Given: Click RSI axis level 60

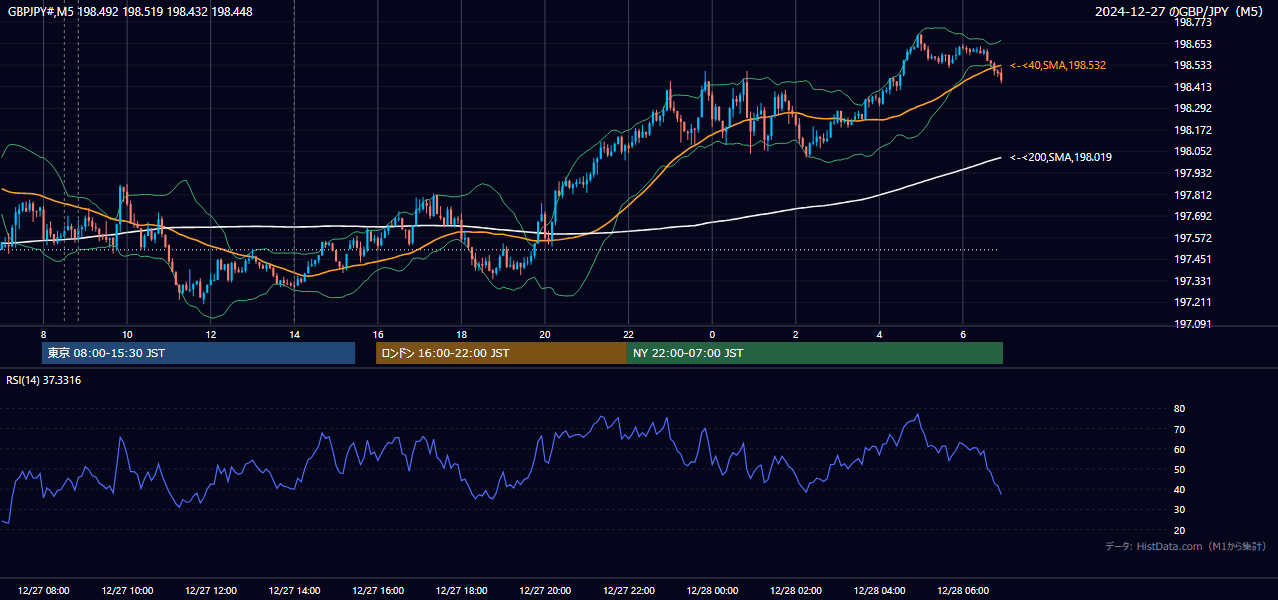Looking at the screenshot, I should coord(1179,449).
